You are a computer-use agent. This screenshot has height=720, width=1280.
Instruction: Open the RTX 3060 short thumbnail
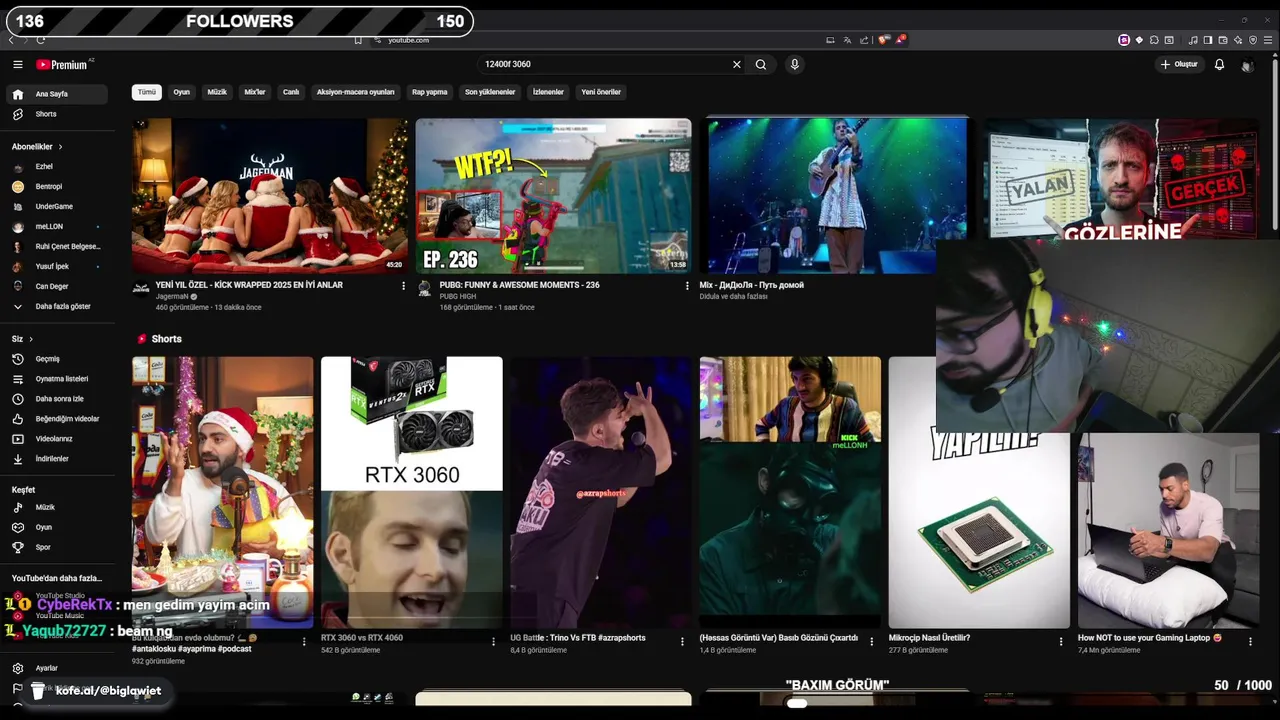411,492
